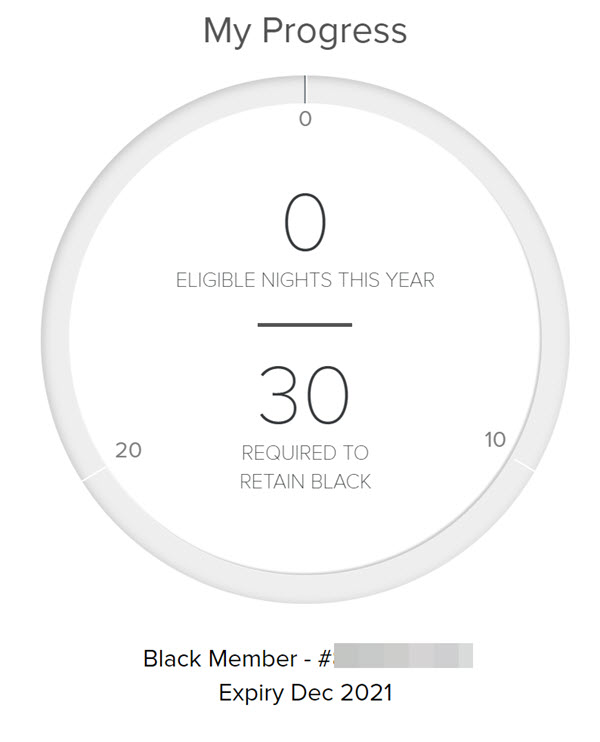Image resolution: width=600 pixels, height=742 pixels.
Task: Click the tick line beside the 10 label
Action: (523, 465)
